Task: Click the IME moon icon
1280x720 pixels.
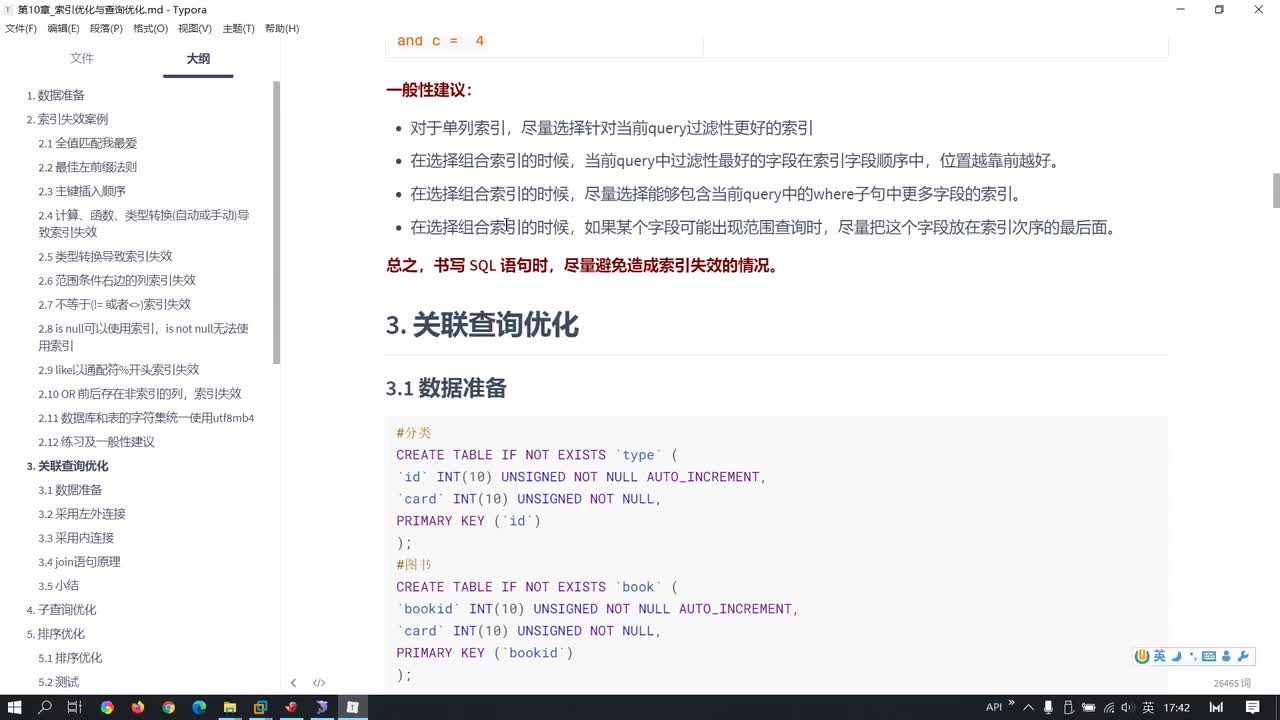Action: pos(1176,656)
